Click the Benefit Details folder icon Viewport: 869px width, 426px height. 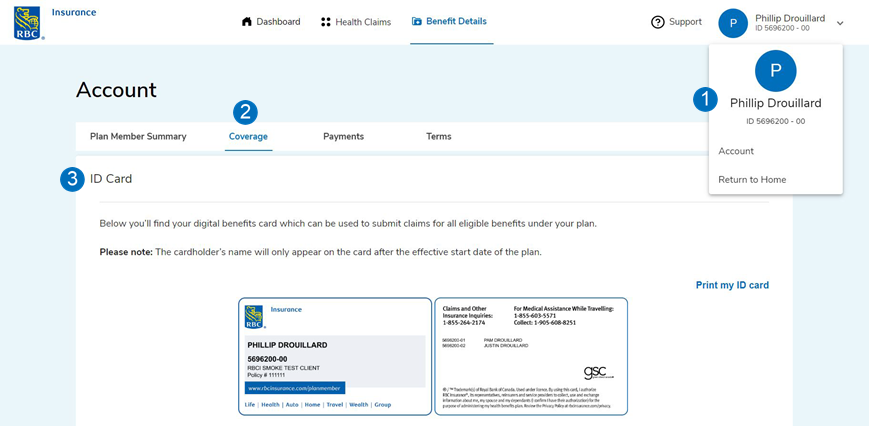point(417,22)
